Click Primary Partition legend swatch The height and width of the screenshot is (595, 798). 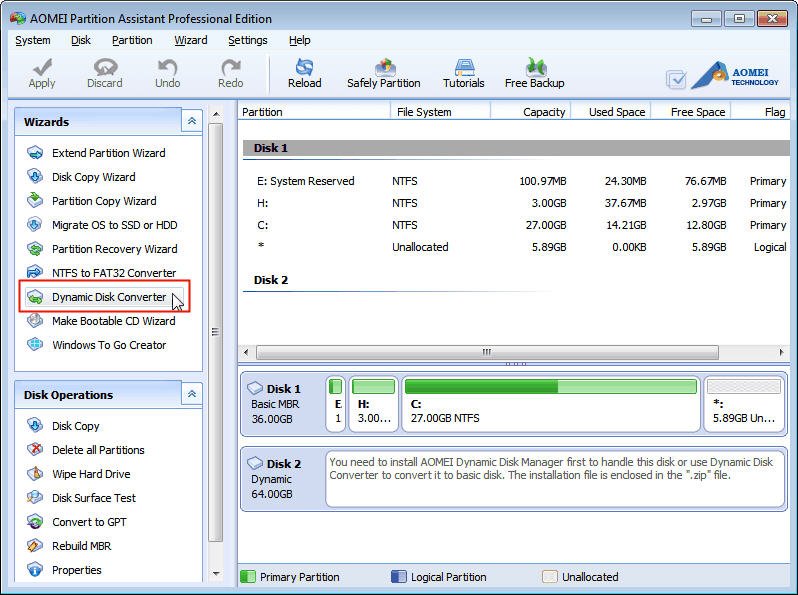(x=248, y=577)
